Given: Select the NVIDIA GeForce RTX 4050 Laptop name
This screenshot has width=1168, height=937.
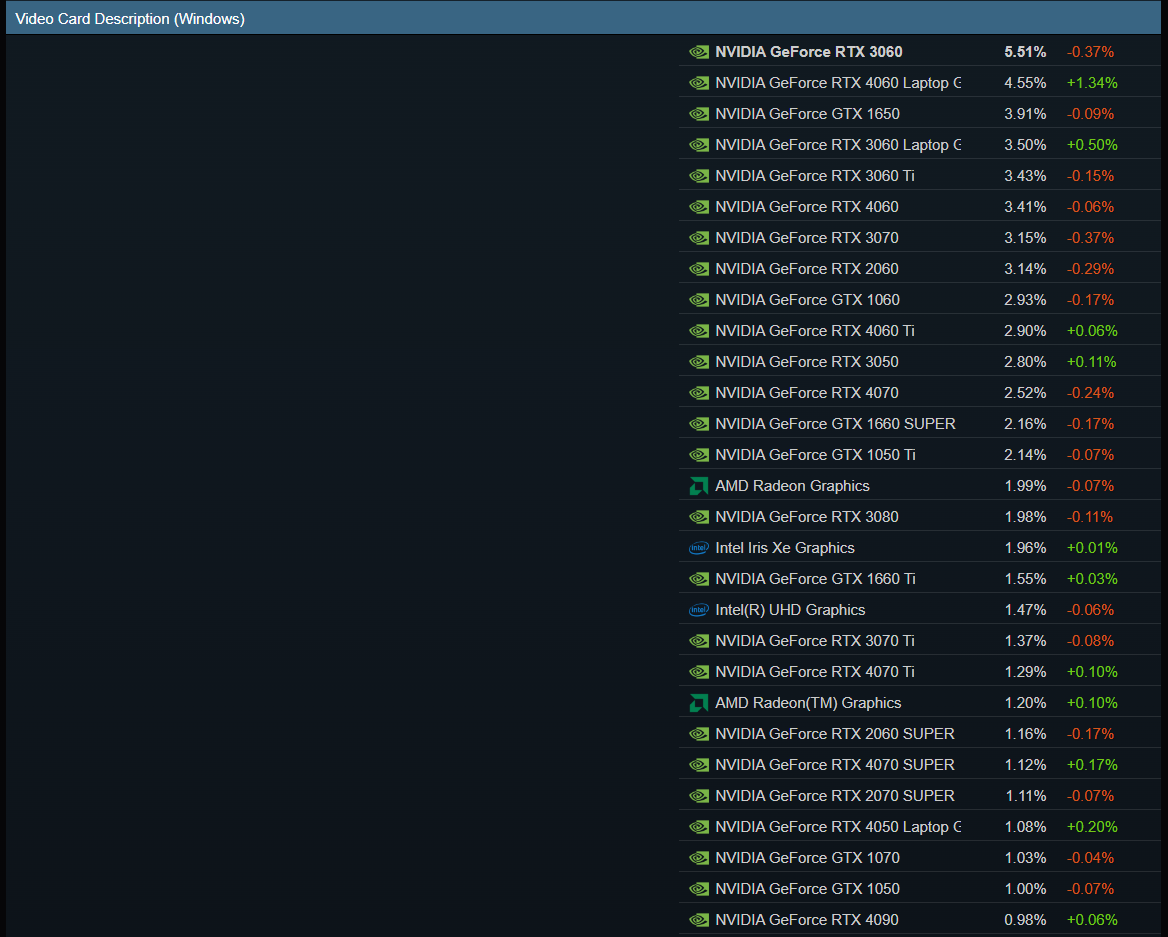Looking at the screenshot, I should point(838,827).
